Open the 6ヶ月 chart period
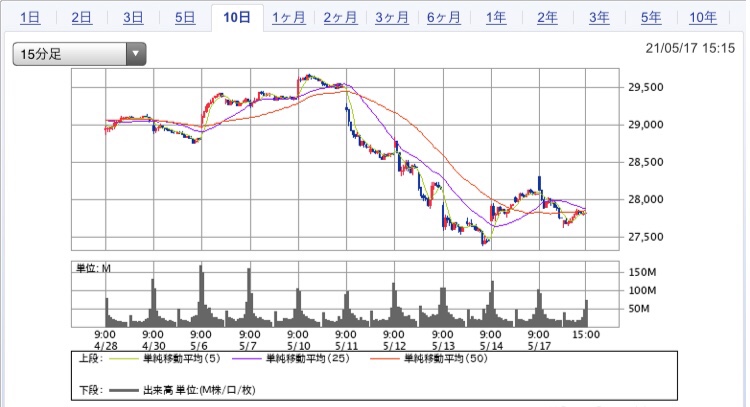The height and width of the screenshot is (407, 750). coord(443,18)
